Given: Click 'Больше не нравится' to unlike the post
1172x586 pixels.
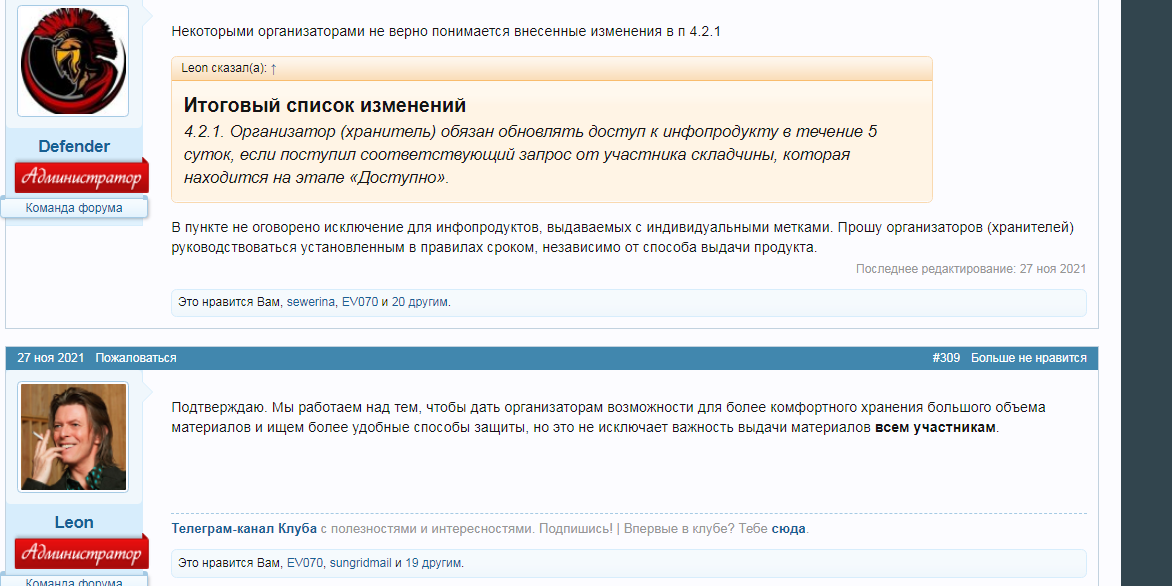Looking at the screenshot, I should (1028, 358).
